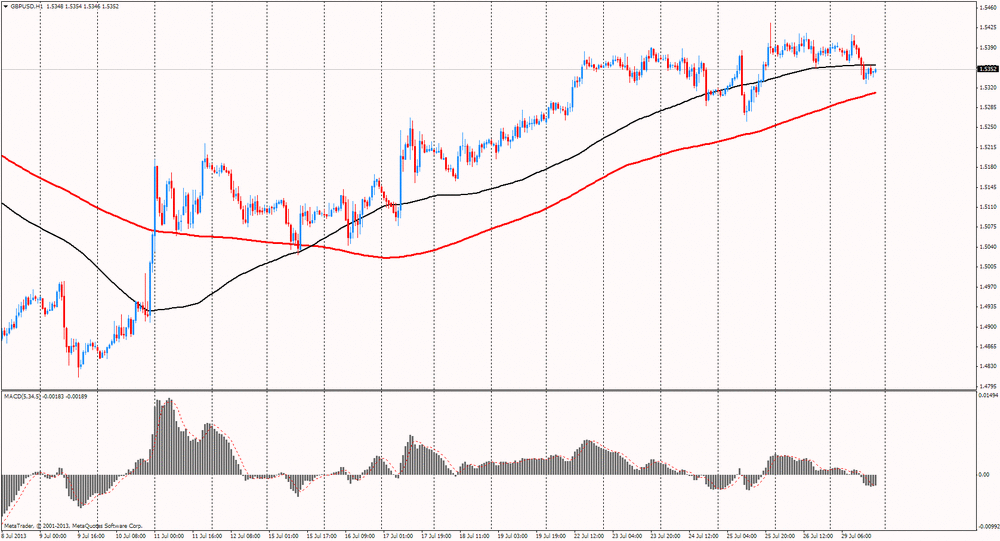Image resolution: width=1000 pixels, height=541 pixels.
Task: Click the 19 Jul 03:00 time label
Action: [x=512, y=537]
